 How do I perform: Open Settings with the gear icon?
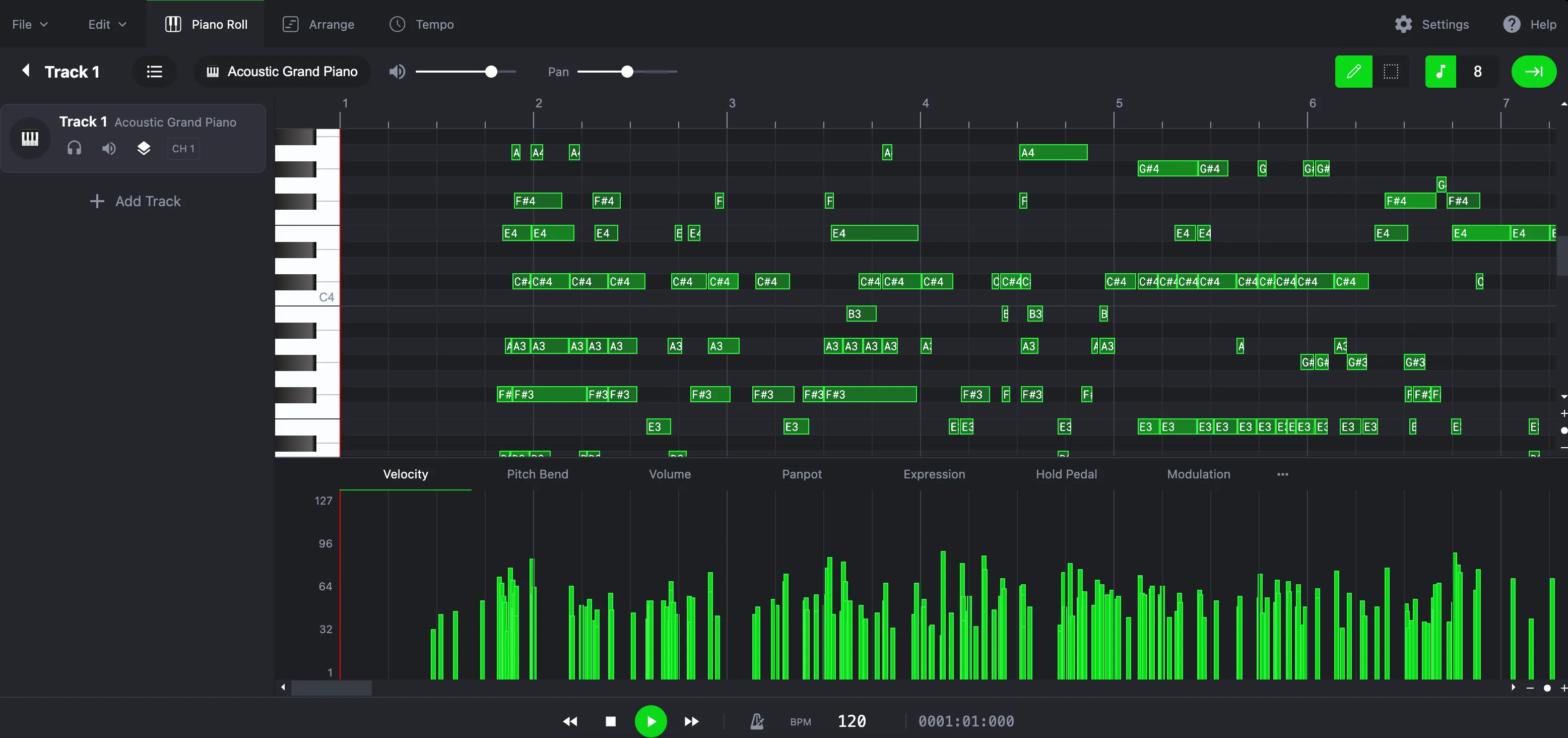tap(1431, 24)
